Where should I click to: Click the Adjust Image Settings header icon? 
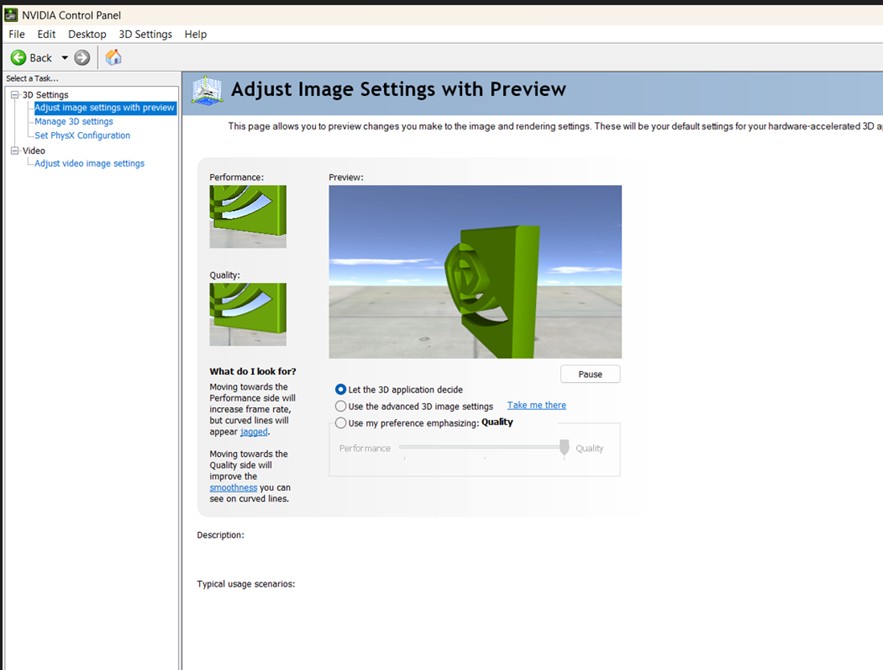pyautogui.click(x=207, y=89)
